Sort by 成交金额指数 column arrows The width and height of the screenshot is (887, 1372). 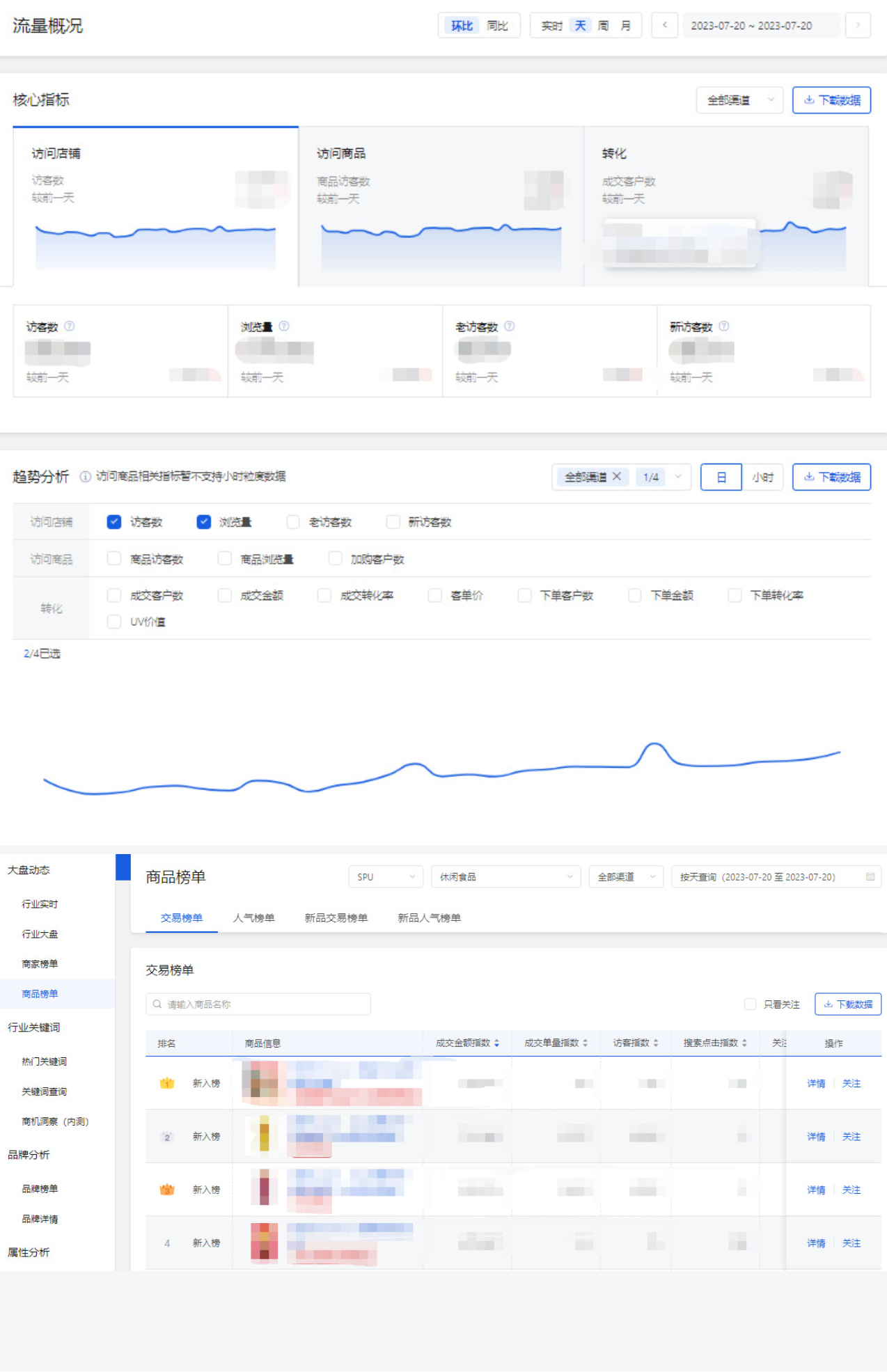[x=496, y=1043]
